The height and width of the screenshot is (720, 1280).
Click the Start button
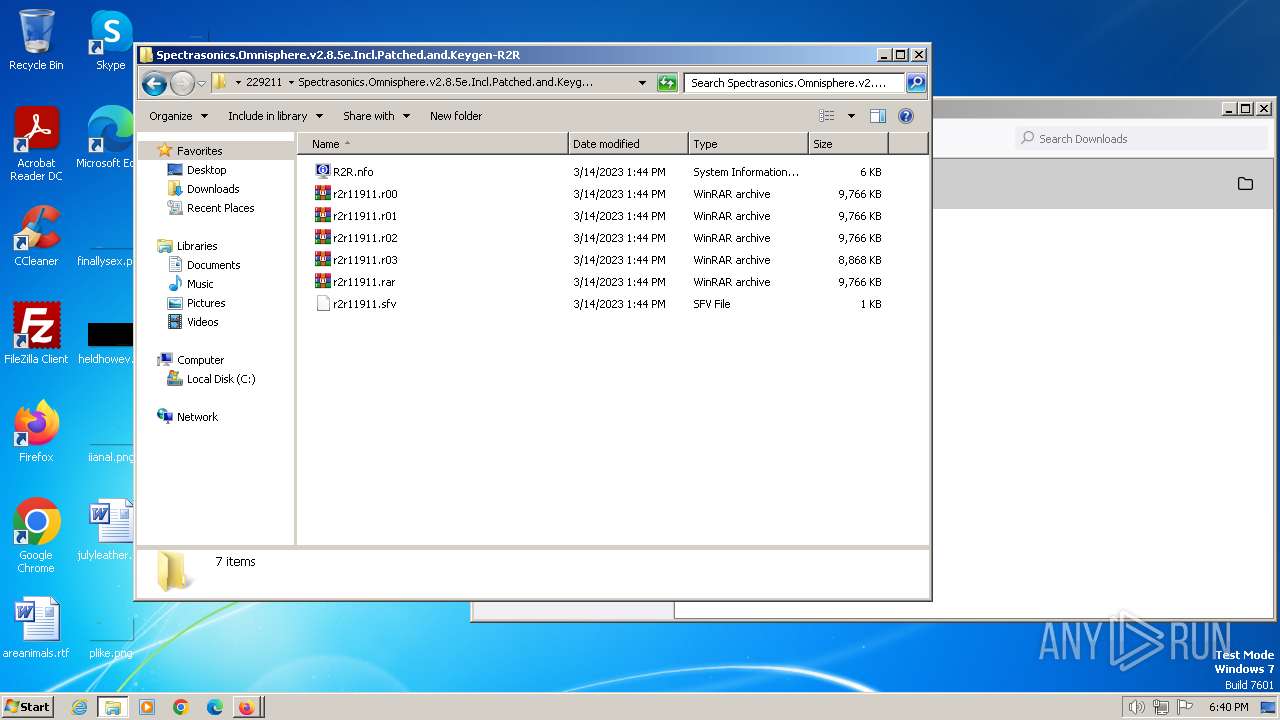click(27, 707)
